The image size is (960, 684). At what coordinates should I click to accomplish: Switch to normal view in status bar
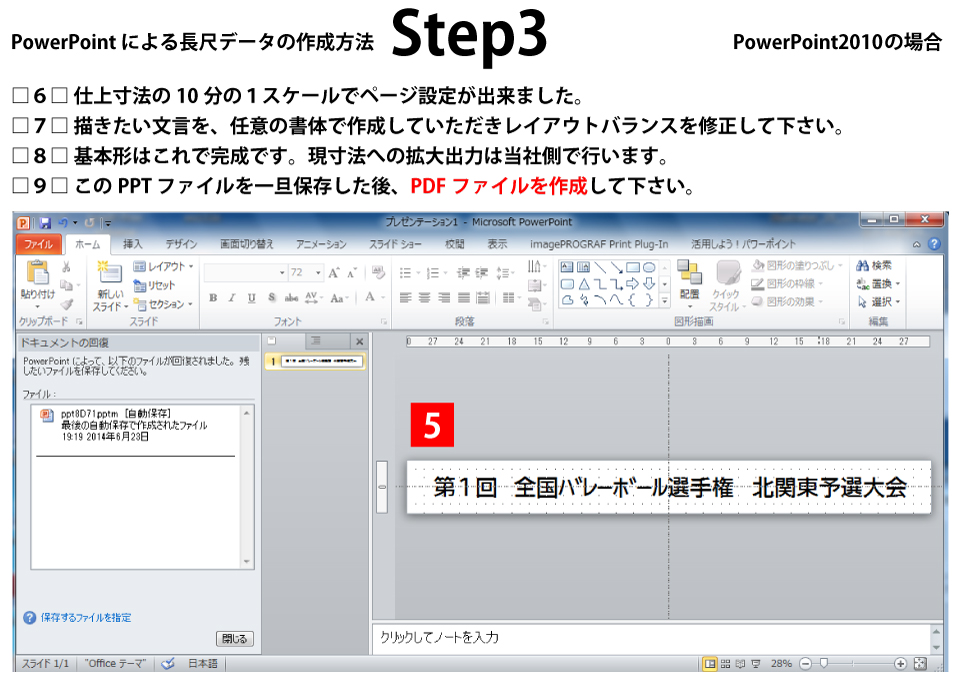(x=710, y=663)
